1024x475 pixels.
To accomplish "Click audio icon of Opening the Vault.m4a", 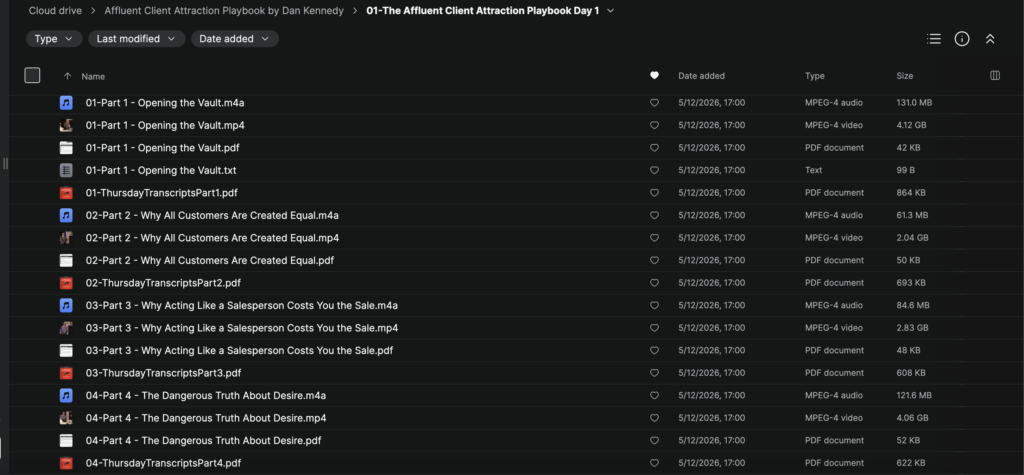I will coord(66,103).
